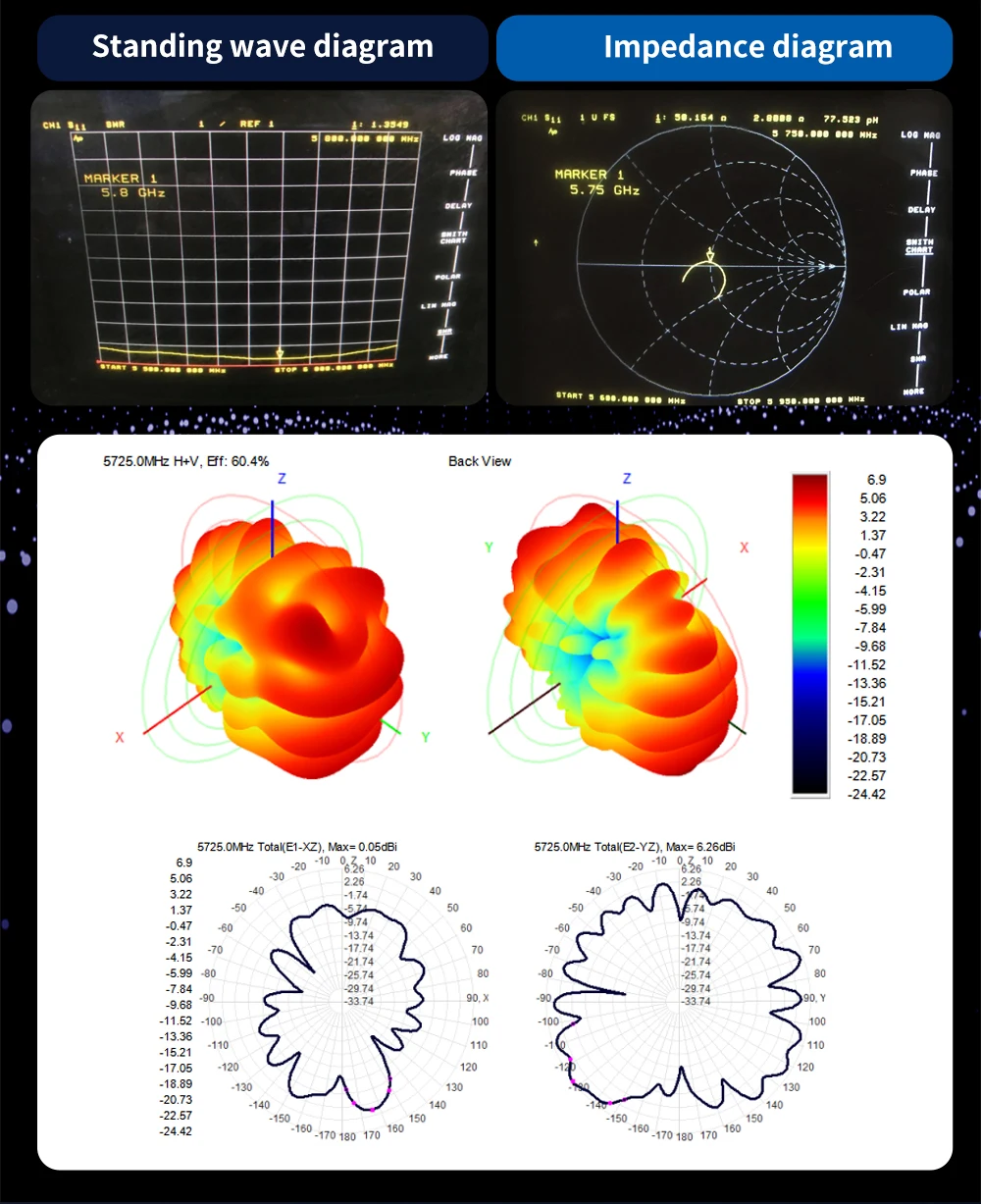
Task: Click the red X axis label in front view
Action: (x=120, y=737)
